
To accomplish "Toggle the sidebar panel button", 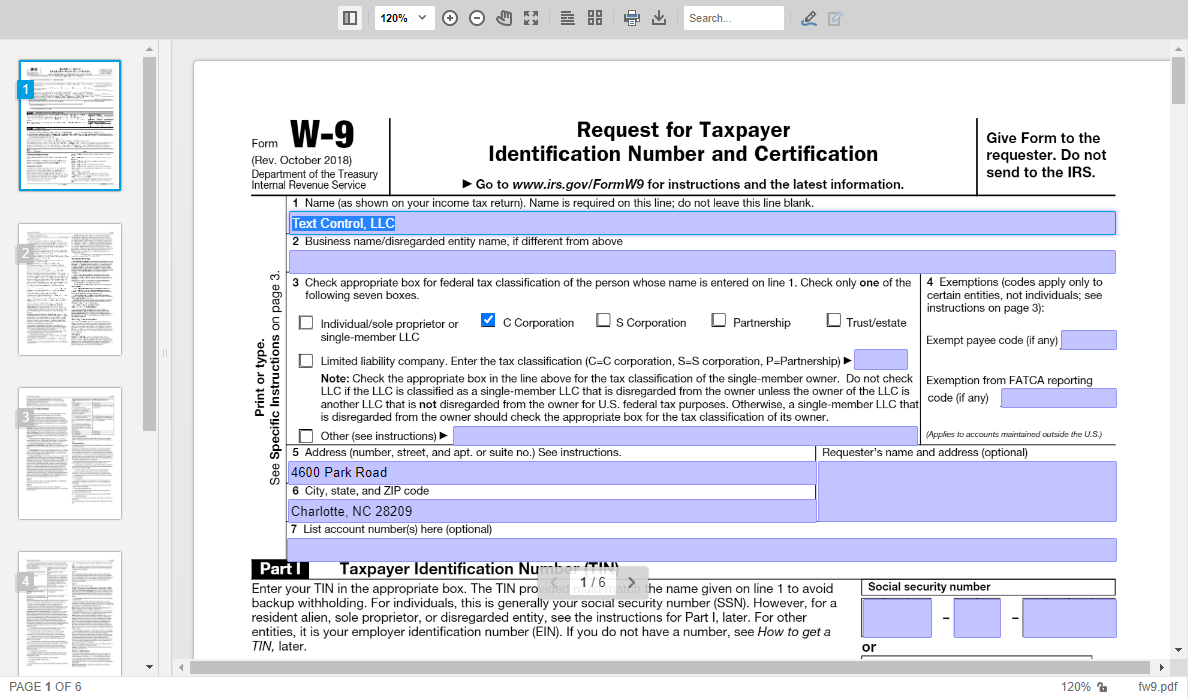I will coord(349,18).
